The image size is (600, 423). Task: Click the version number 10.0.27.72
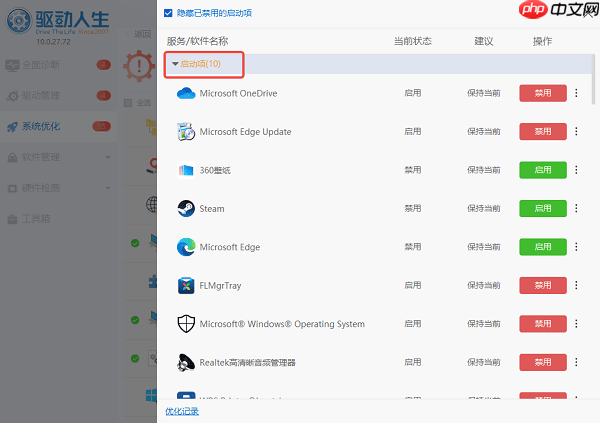pos(53,42)
